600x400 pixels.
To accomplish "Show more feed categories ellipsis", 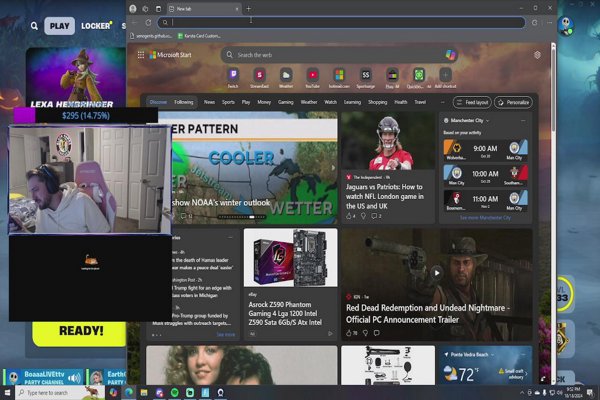I will (x=443, y=102).
